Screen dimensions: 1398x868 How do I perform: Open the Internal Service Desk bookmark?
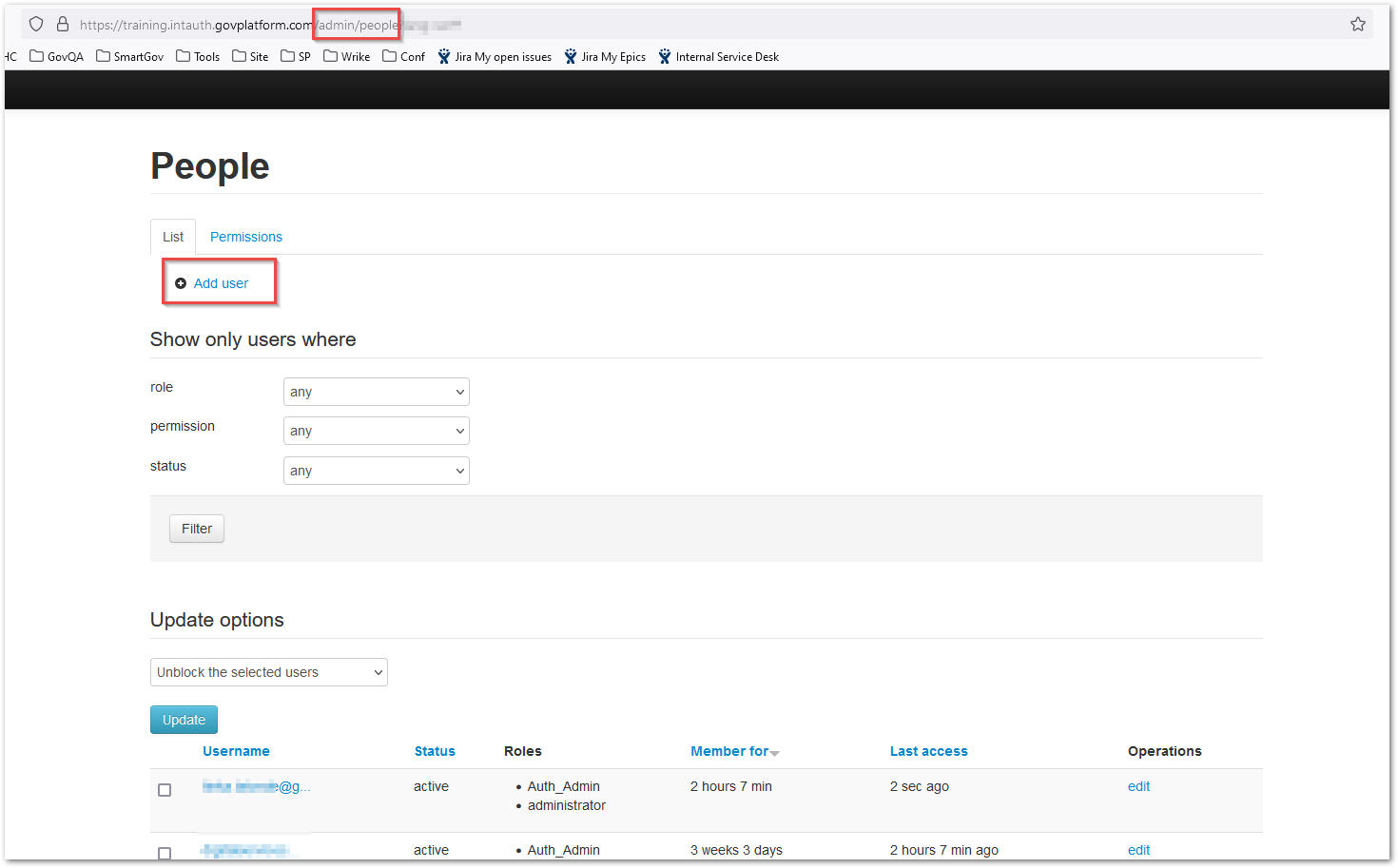(x=719, y=56)
